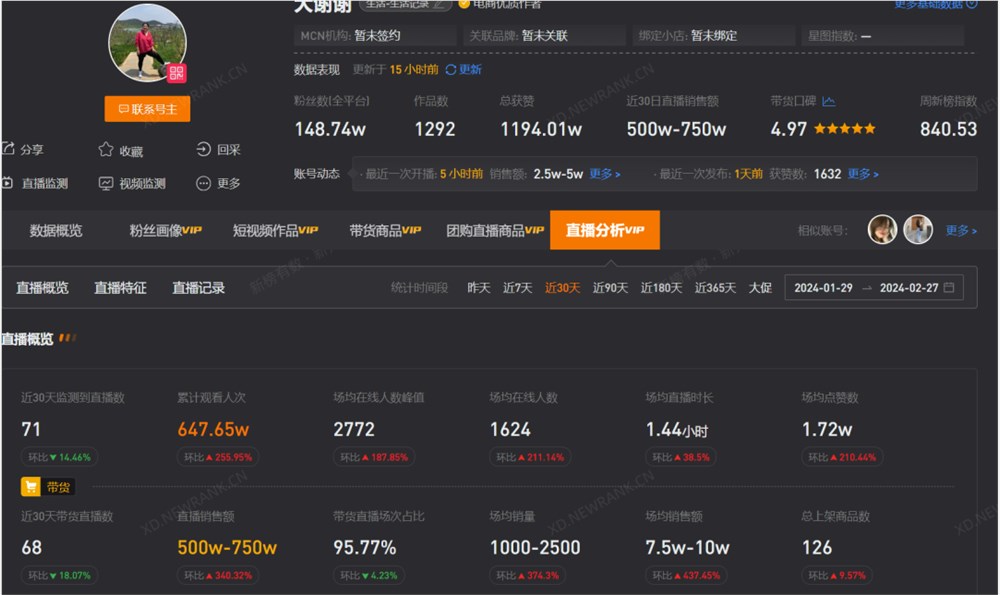Click a similar account avatar thumbnail
Viewport: 1000px width, 595px height.
click(882, 230)
